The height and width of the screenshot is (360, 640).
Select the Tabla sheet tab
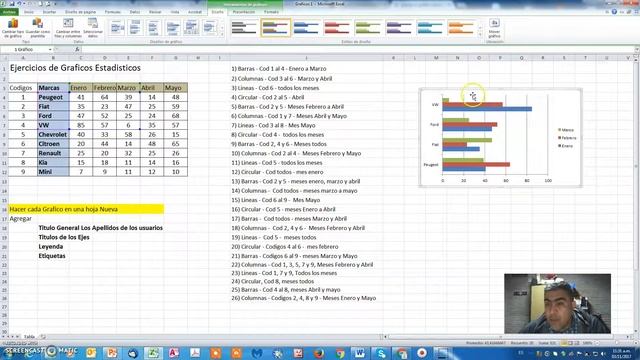(29, 337)
